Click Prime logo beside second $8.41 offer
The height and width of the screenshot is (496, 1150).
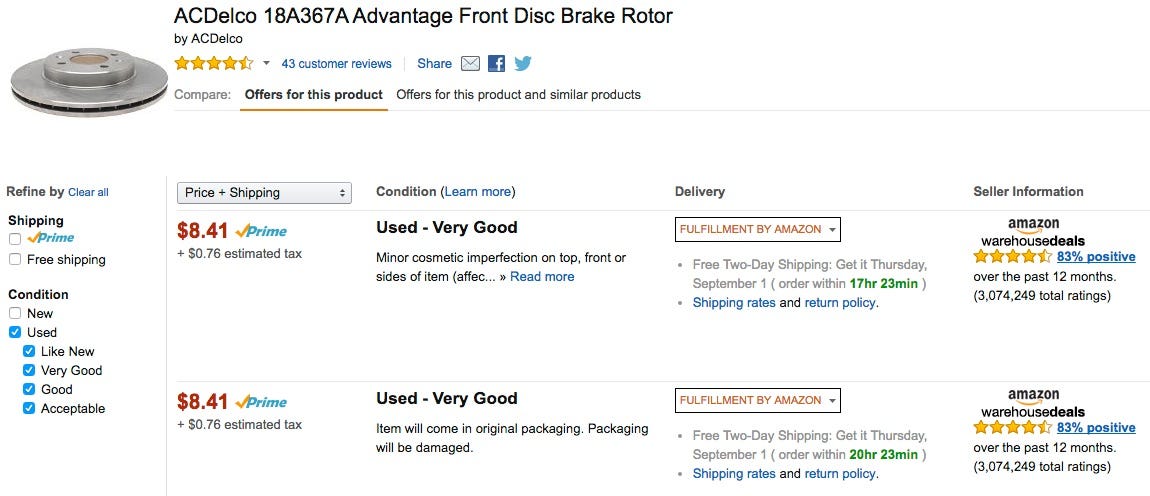pos(261,402)
